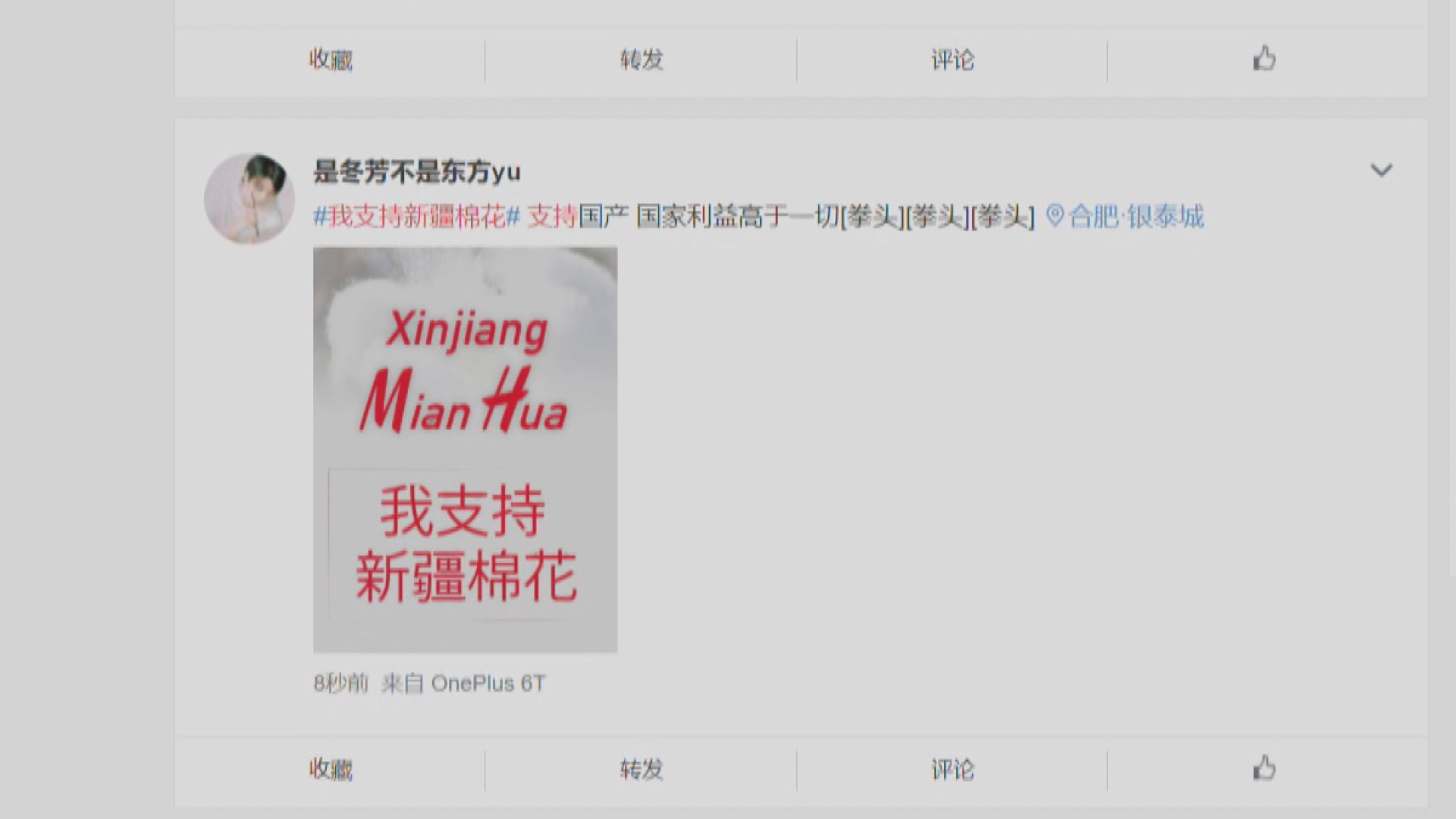Screen dimensions: 1456x819
Task: Click the OnePlus 6T source link
Action: click(x=488, y=683)
